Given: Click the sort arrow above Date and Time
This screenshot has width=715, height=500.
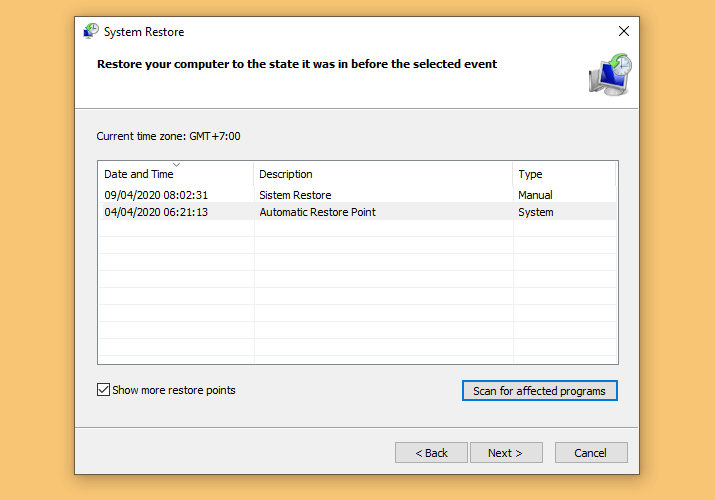Looking at the screenshot, I should tap(176, 165).
